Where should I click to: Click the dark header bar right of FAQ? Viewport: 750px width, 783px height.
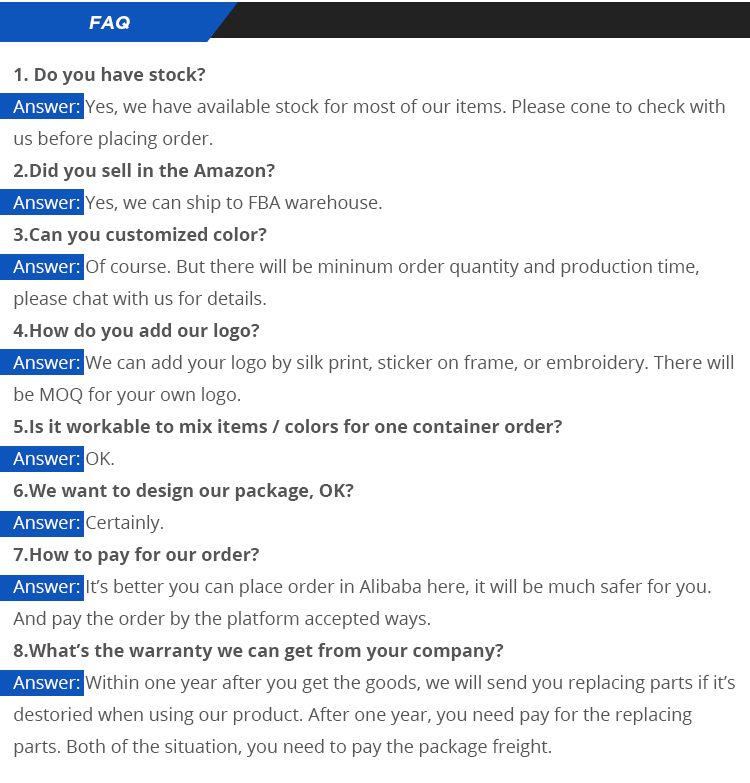[490, 20]
